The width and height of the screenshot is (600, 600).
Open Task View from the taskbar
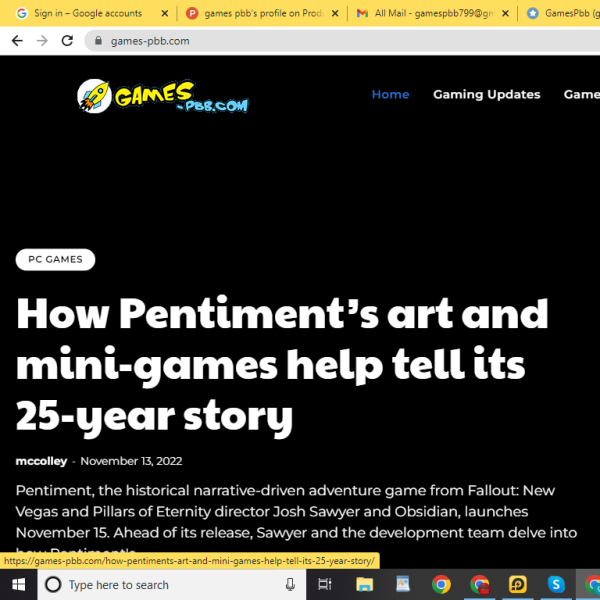click(324, 584)
